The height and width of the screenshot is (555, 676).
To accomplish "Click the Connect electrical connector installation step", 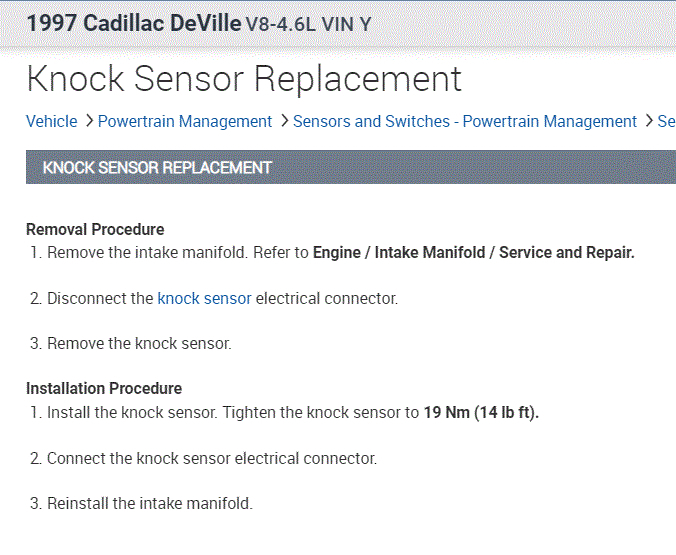I will pos(211,458).
